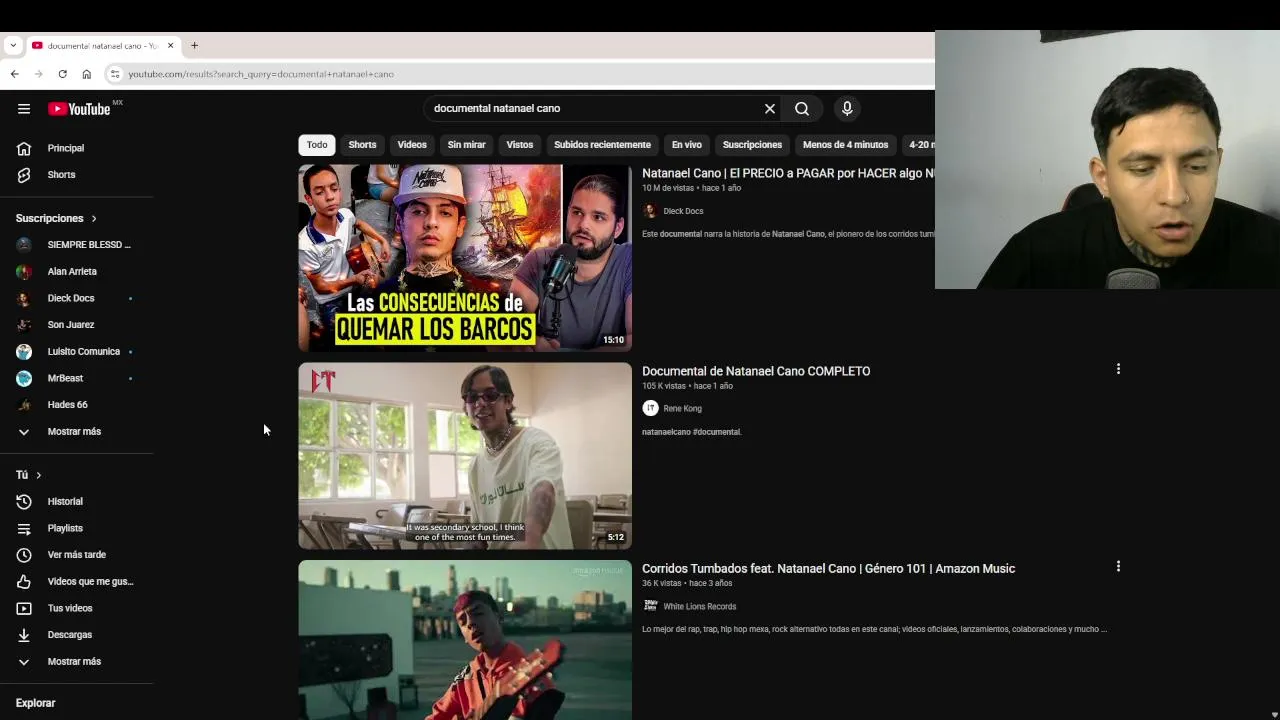Click the YouTube logo
Viewport: 1280px width, 720px height.
80,109
